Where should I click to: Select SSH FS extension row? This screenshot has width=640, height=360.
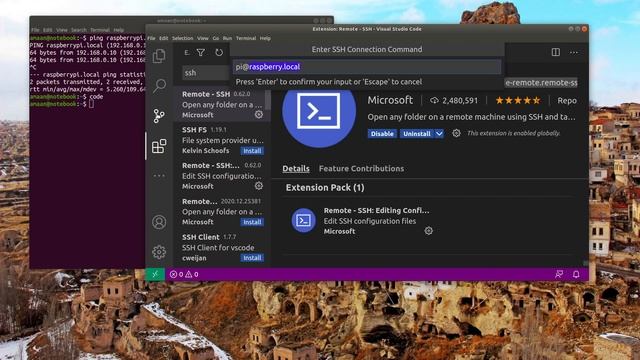[x=222, y=140]
